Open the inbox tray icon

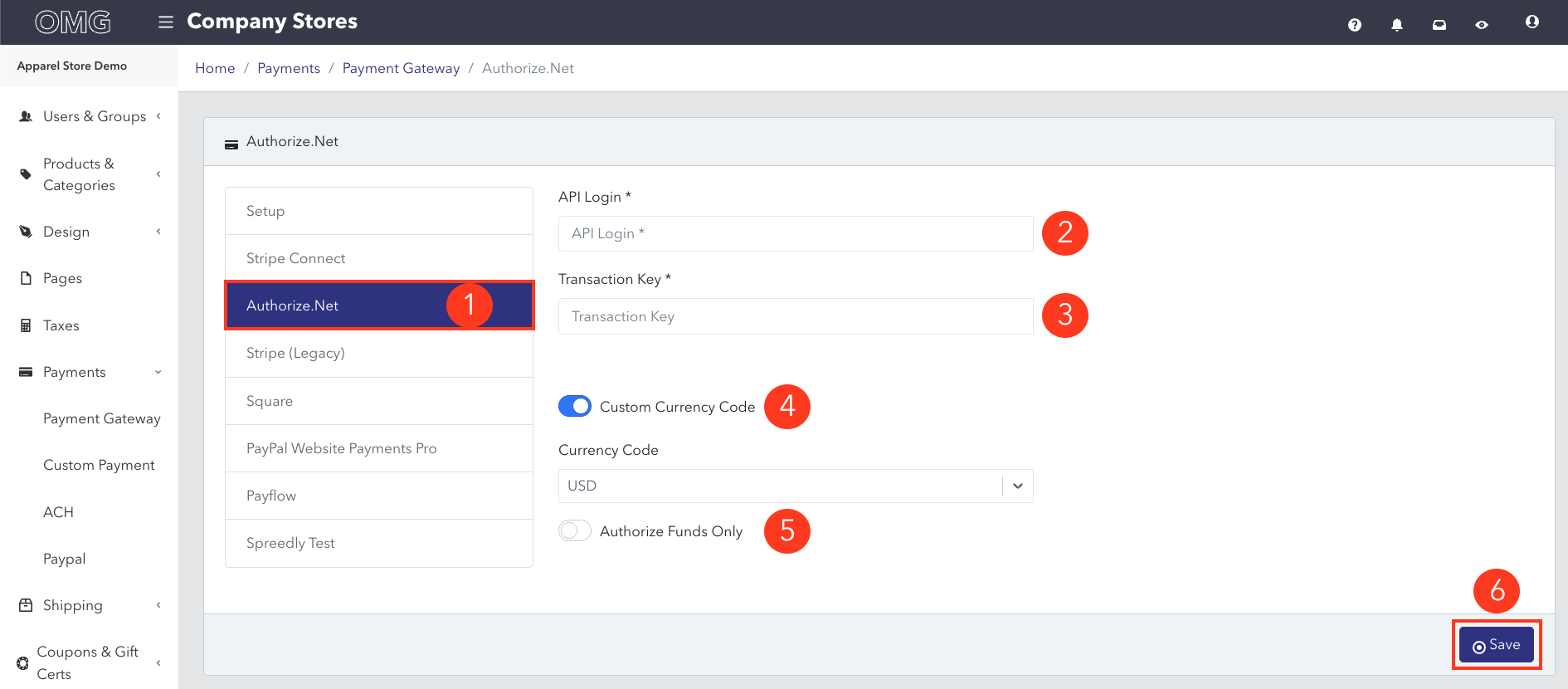pos(1439,25)
